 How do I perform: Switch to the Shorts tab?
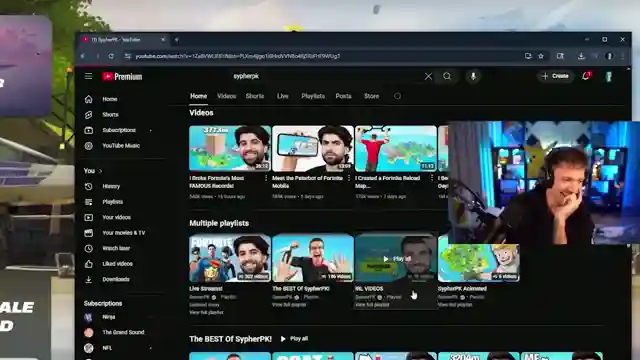click(x=255, y=96)
